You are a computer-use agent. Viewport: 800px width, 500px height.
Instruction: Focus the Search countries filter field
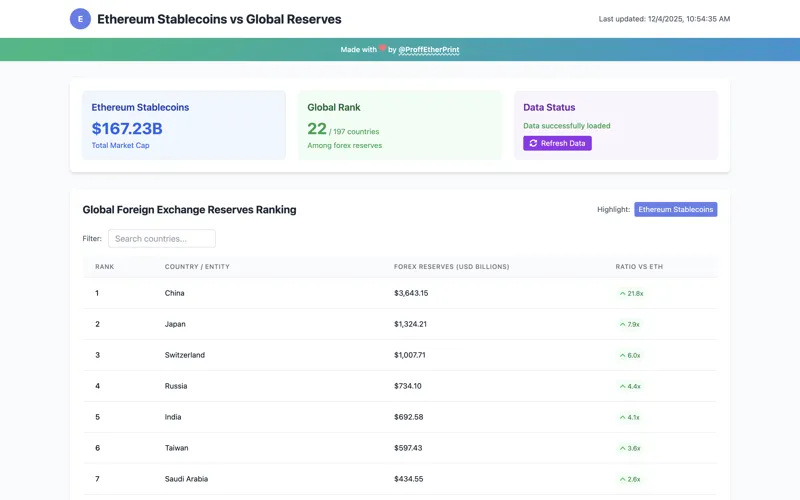pos(161,238)
